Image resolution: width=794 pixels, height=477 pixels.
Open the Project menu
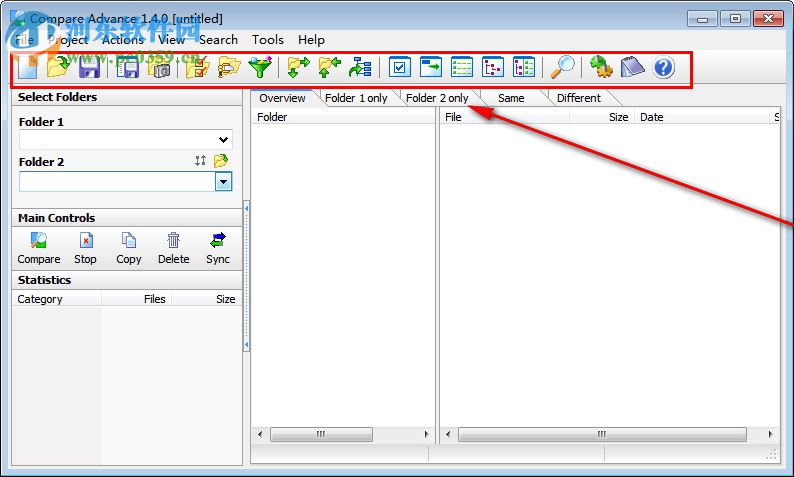[68, 39]
